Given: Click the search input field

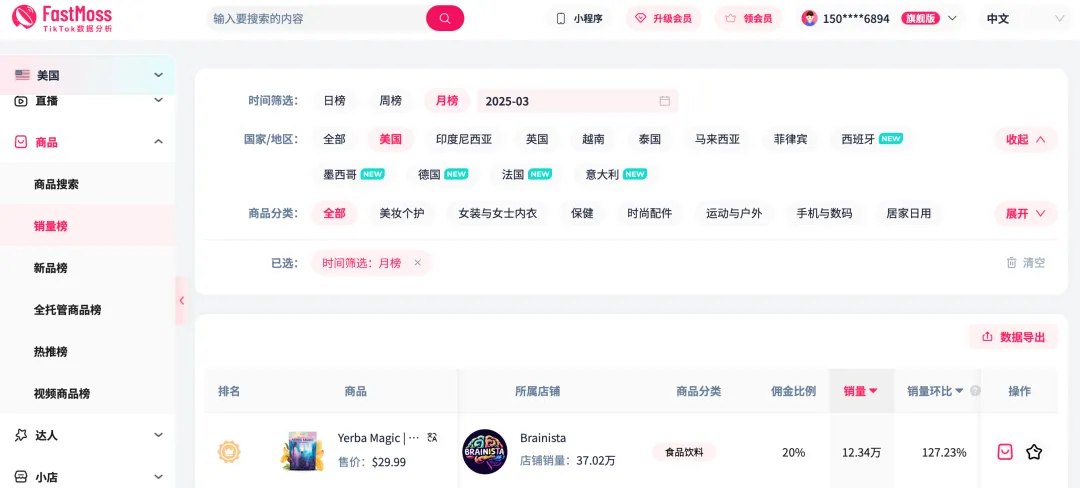Looking at the screenshot, I should 317,19.
